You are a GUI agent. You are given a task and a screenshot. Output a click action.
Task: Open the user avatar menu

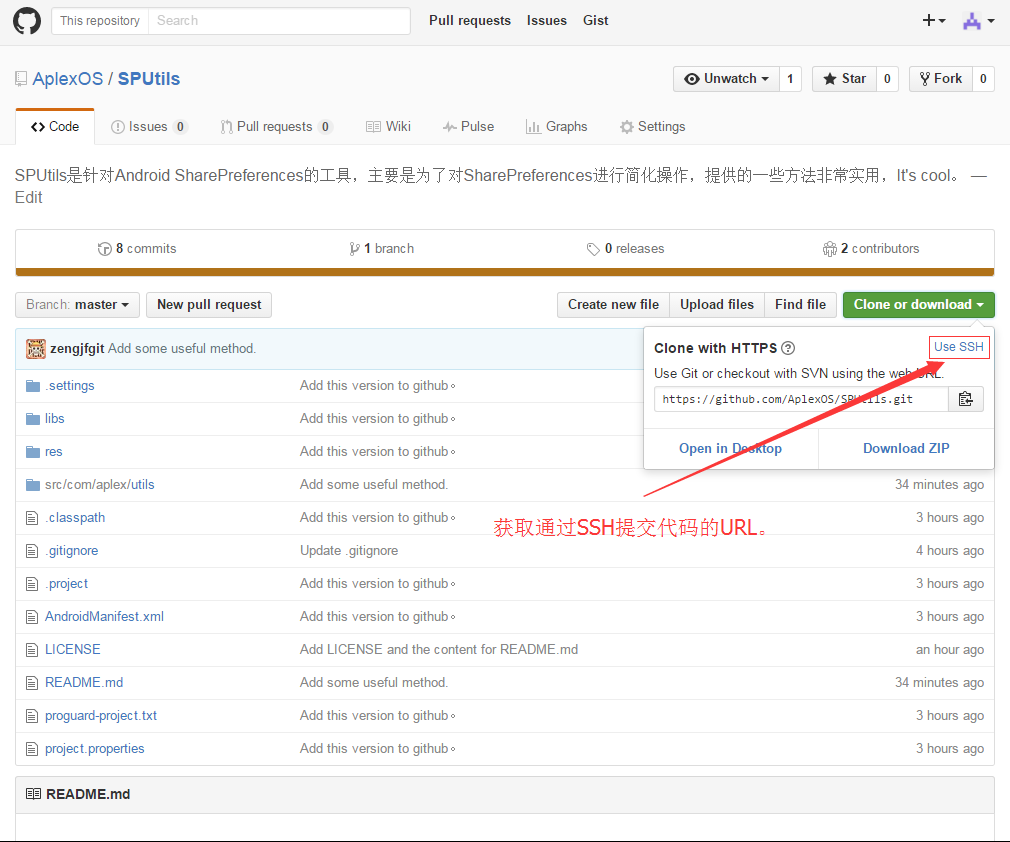pyautogui.click(x=978, y=21)
